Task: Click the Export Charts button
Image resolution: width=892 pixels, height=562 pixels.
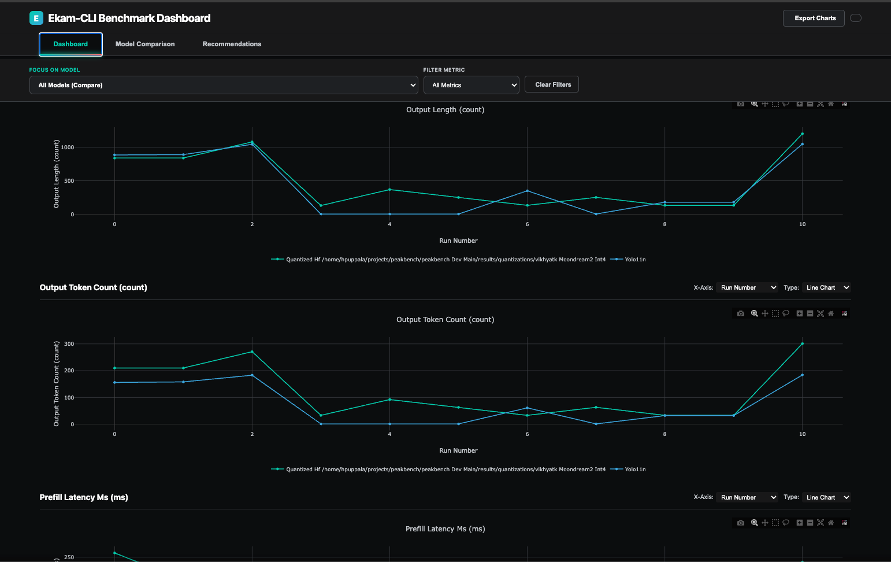Action: (813, 18)
